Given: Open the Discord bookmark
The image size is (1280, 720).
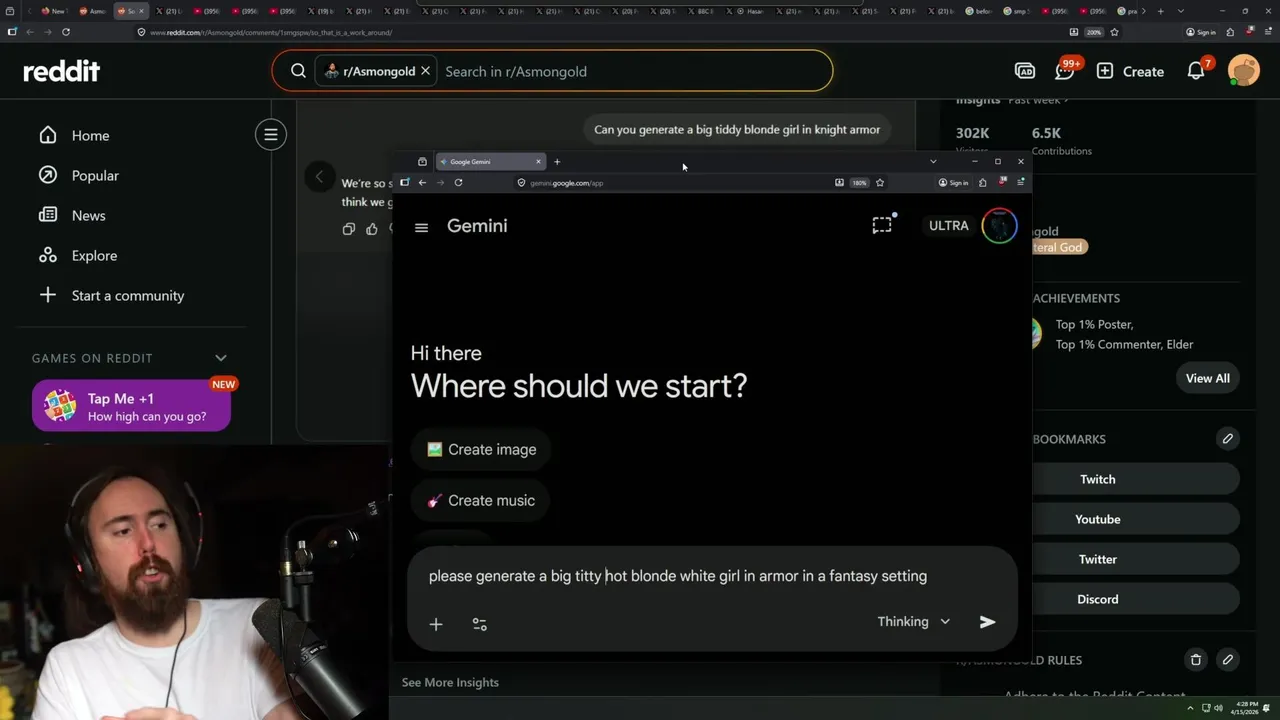Looking at the screenshot, I should tap(1097, 599).
